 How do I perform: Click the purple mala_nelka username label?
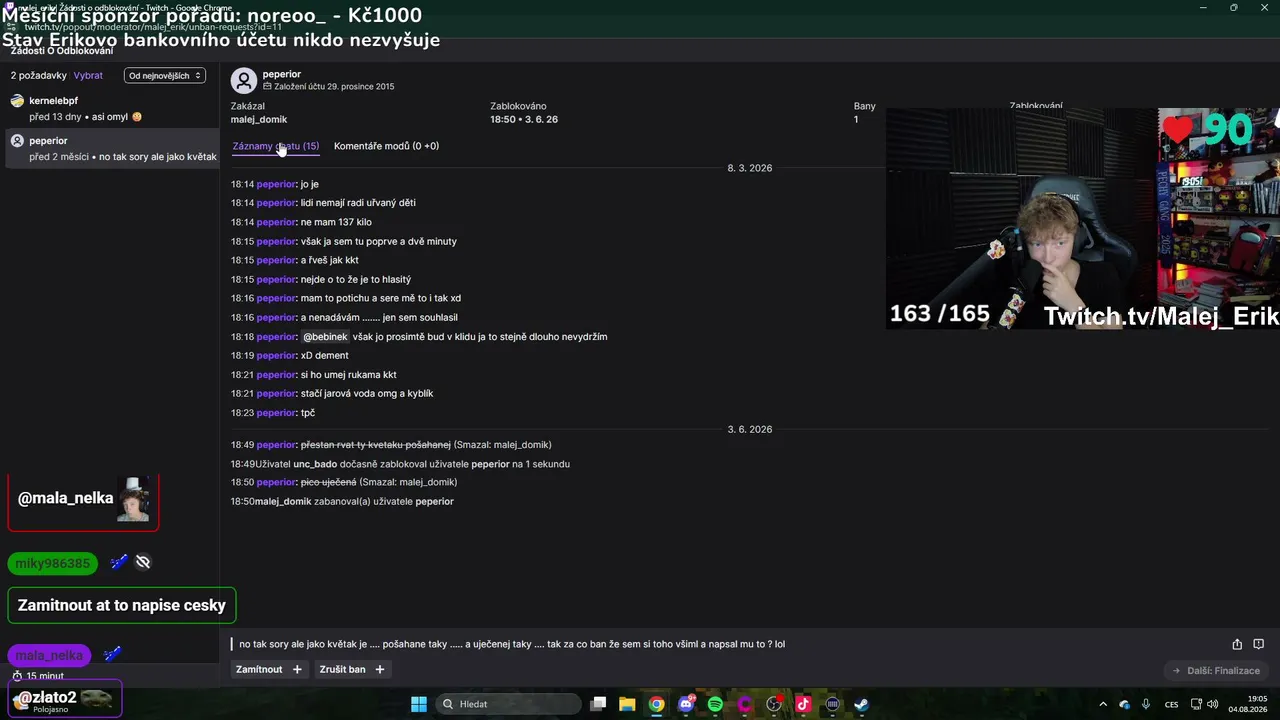coord(49,655)
